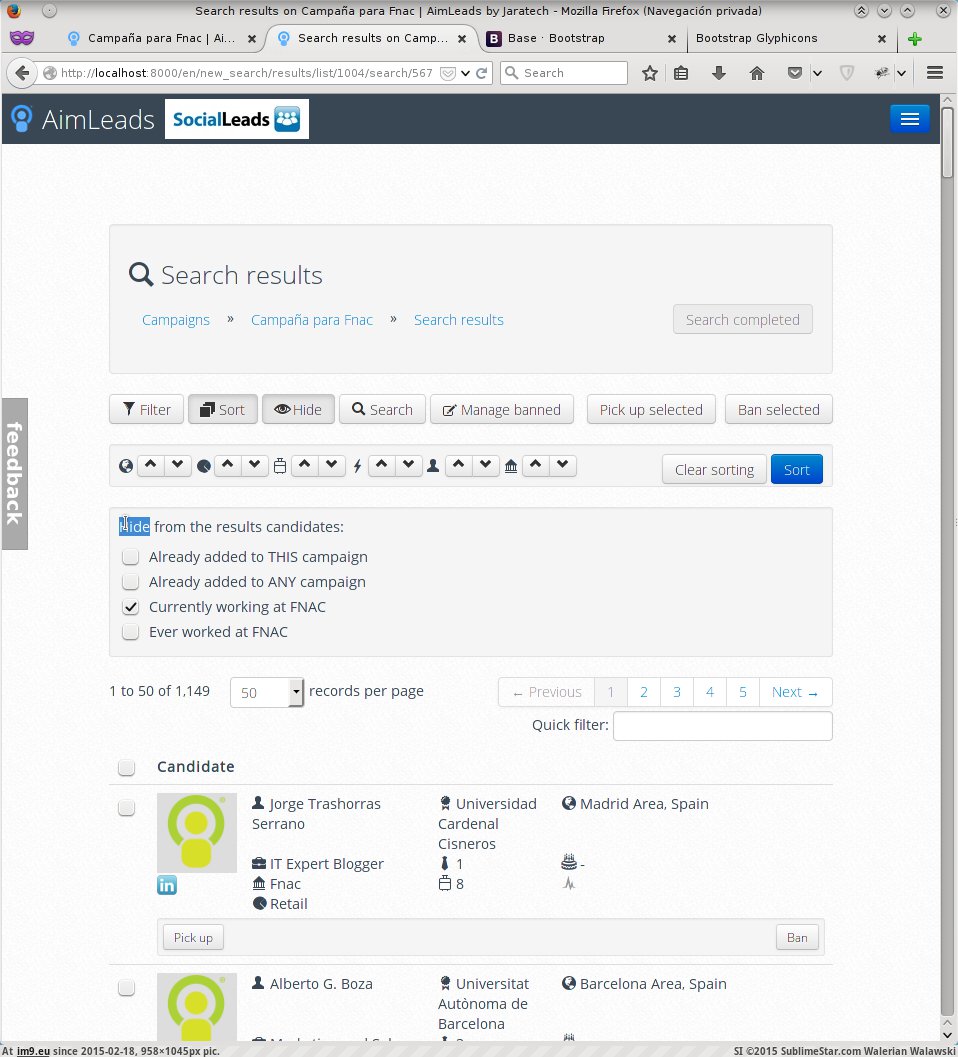Image resolution: width=958 pixels, height=1057 pixels.
Task: Sort descending by lightning bolt column
Action: coord(408,466)
